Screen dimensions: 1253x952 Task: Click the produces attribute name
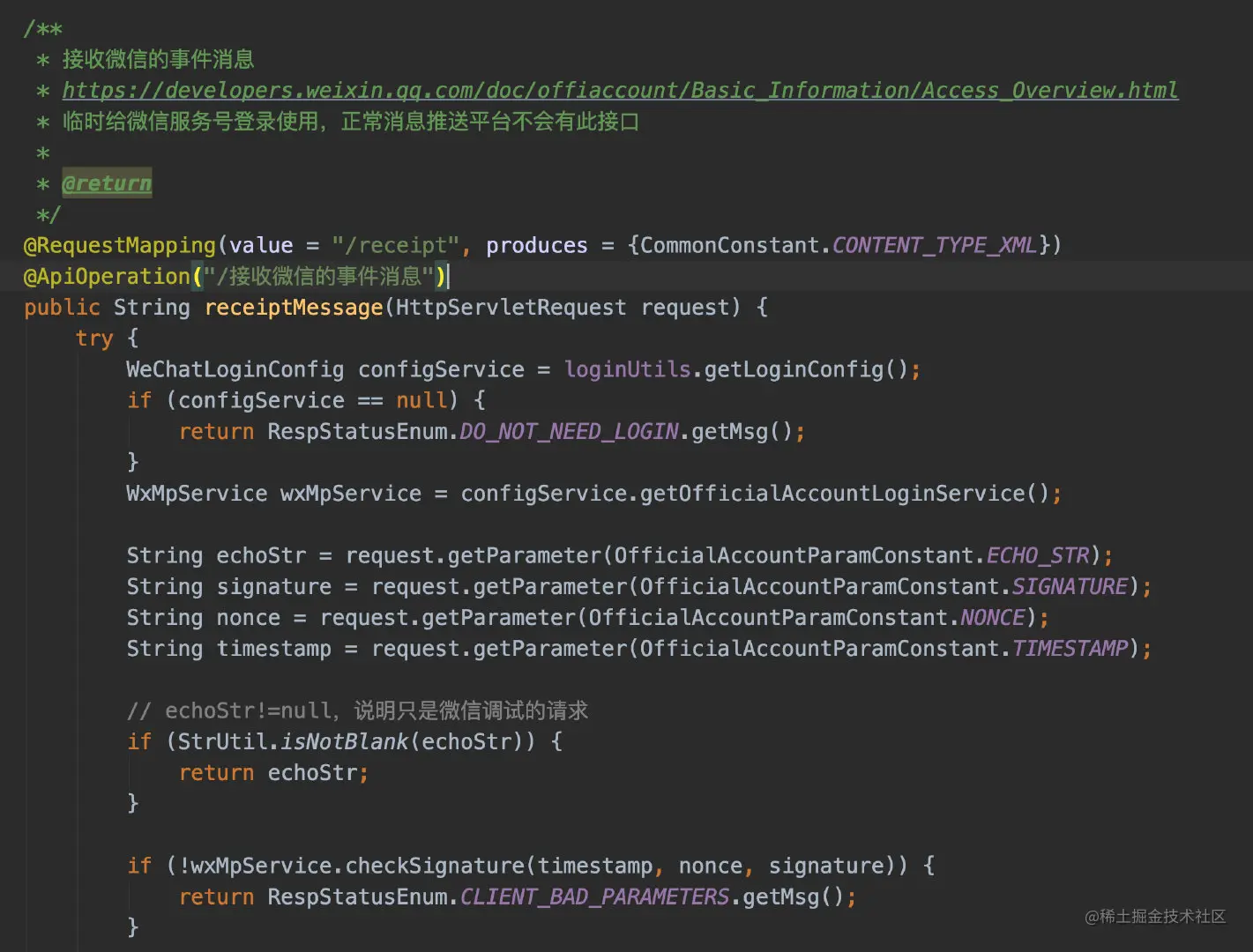(537, 245)
